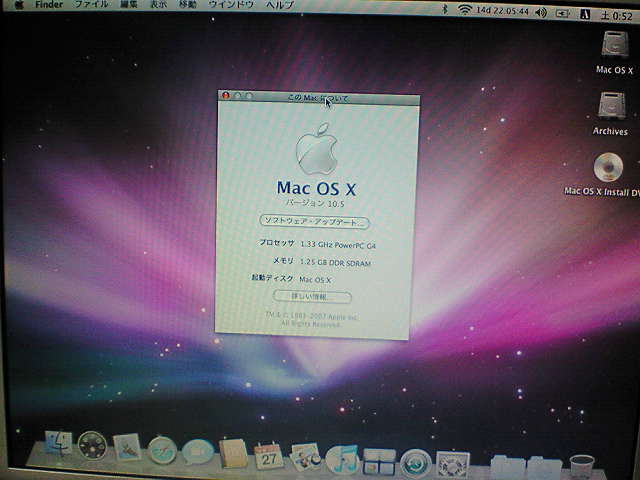Open the ファイル menu
This screenshot has height=480, width=640.
(x=92, y=4)
